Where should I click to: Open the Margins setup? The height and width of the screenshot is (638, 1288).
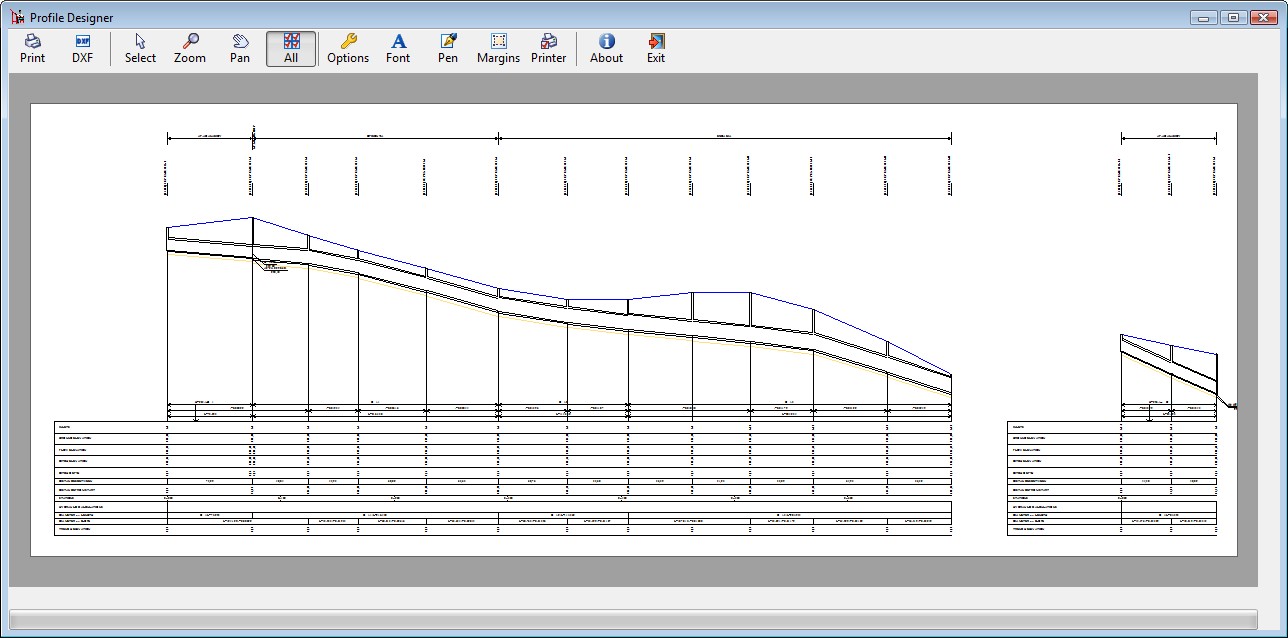pos(498,48)
